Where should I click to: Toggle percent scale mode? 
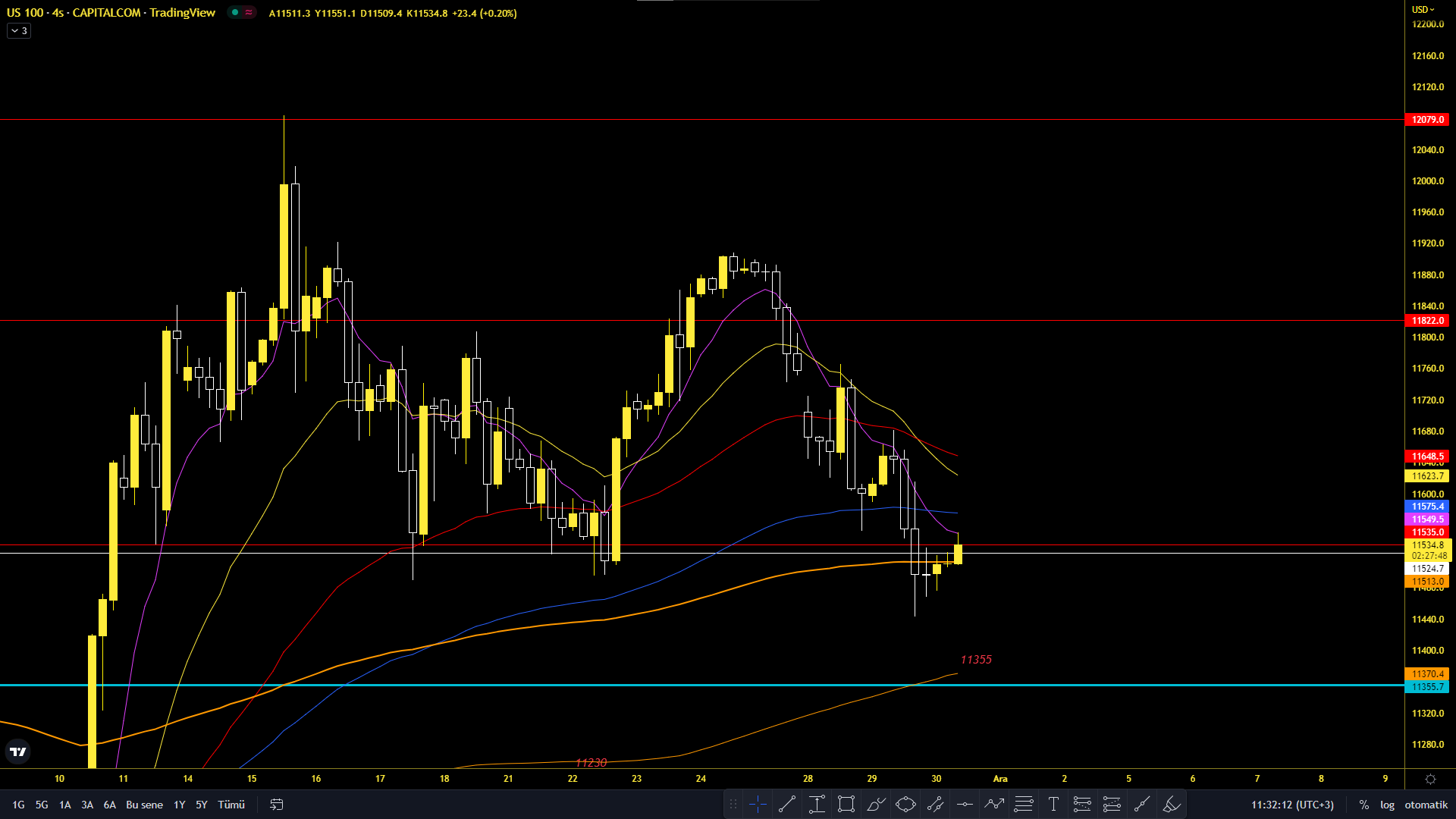1363,805
